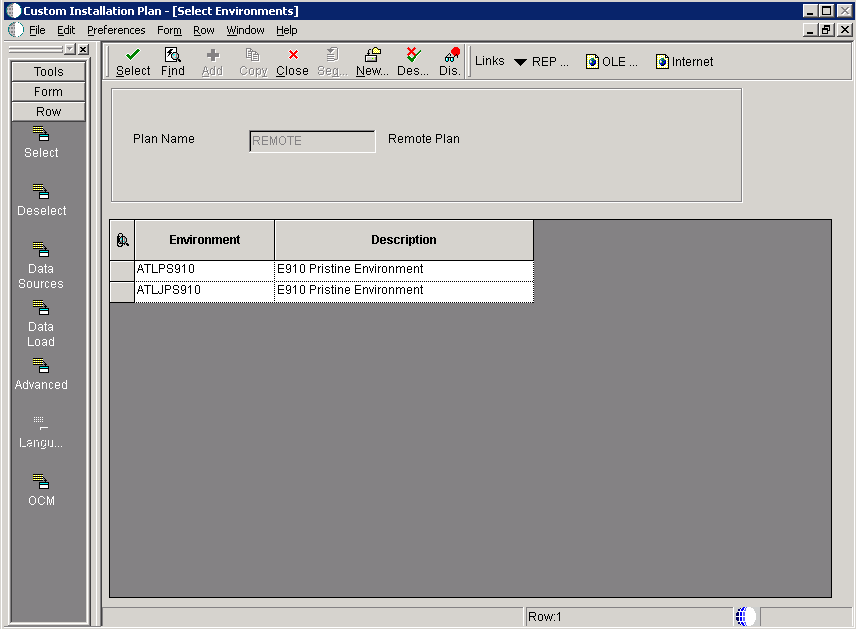
Task: Click the Form sidebar button
Action: (49, 92)
